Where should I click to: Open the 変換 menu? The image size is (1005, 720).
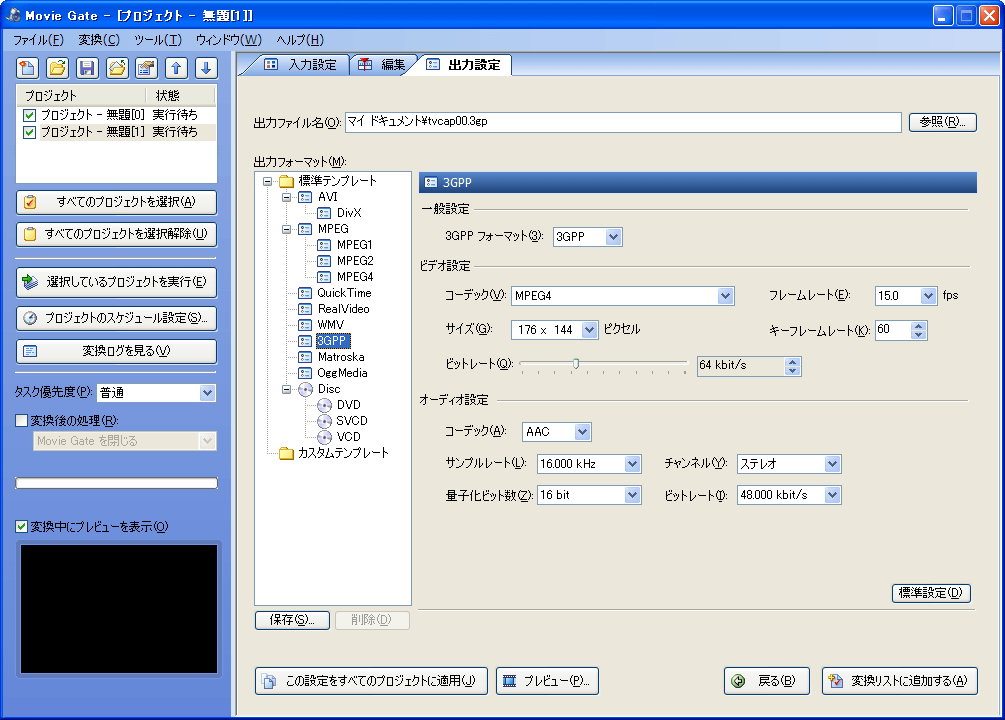tap(99, 40)
